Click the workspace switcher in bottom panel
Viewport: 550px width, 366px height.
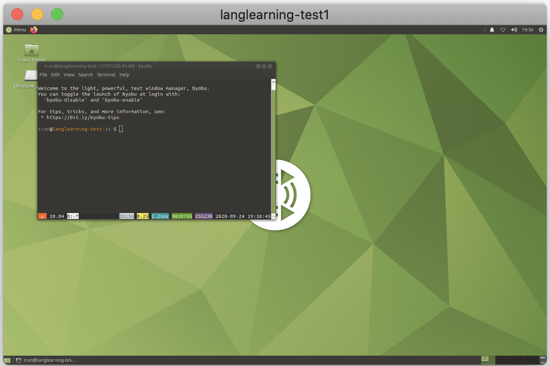[510, 360]
